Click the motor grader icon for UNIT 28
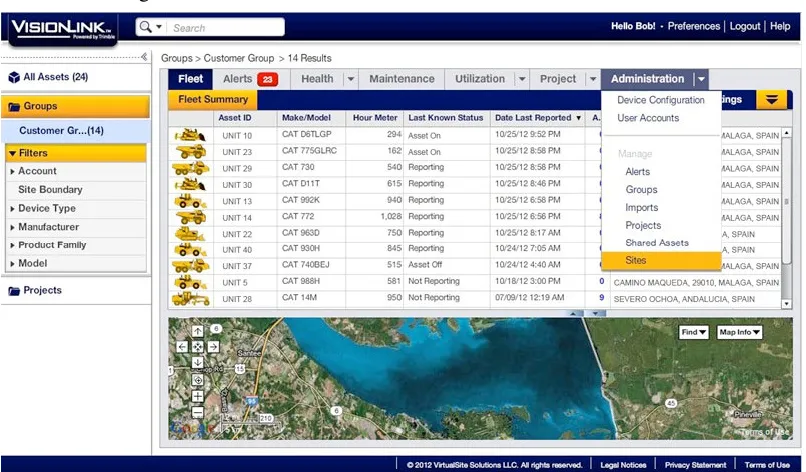The height and width of the screenshot is (472, 806). coord(190,299)
